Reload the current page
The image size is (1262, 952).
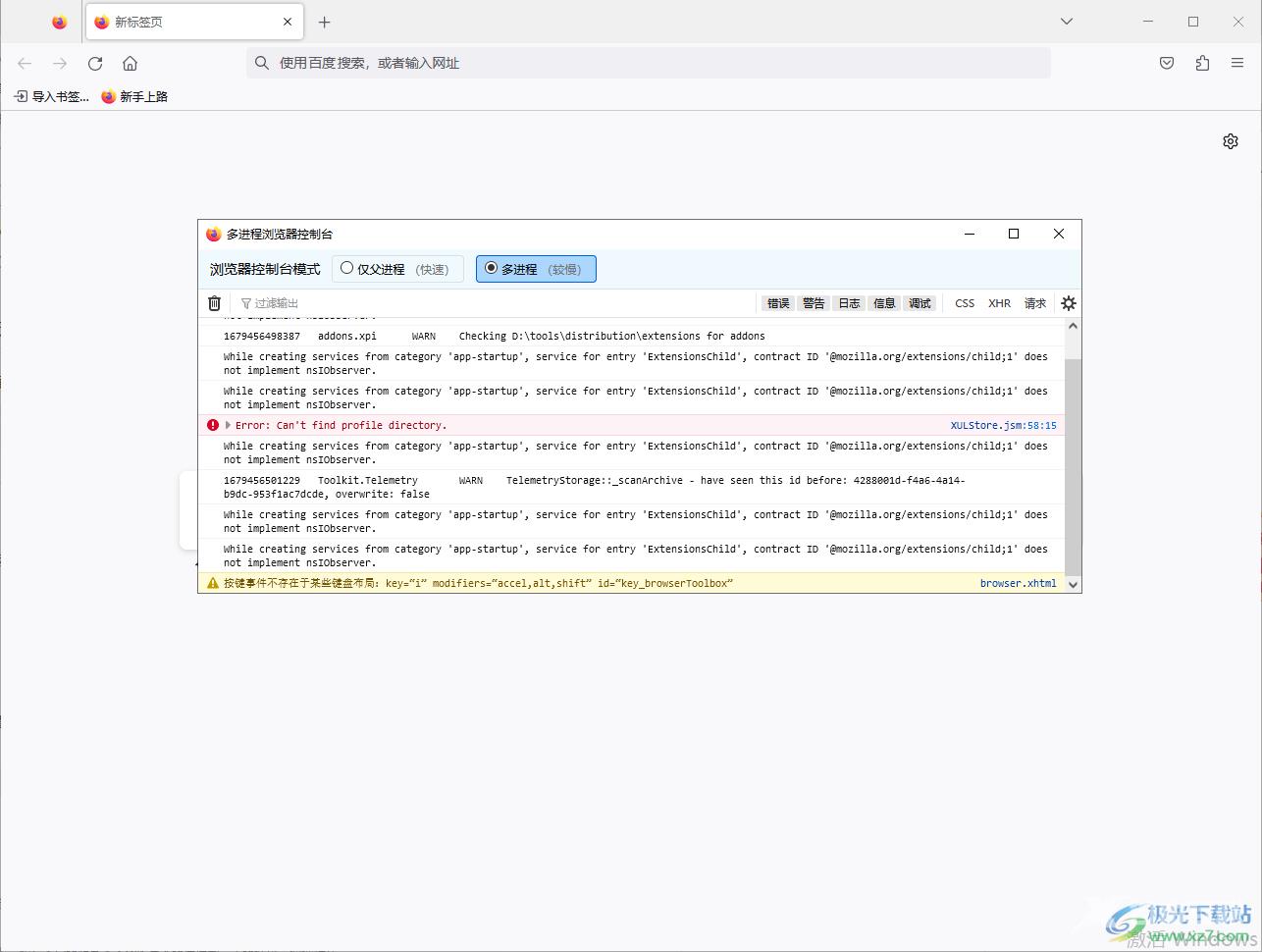pos(95,63)
